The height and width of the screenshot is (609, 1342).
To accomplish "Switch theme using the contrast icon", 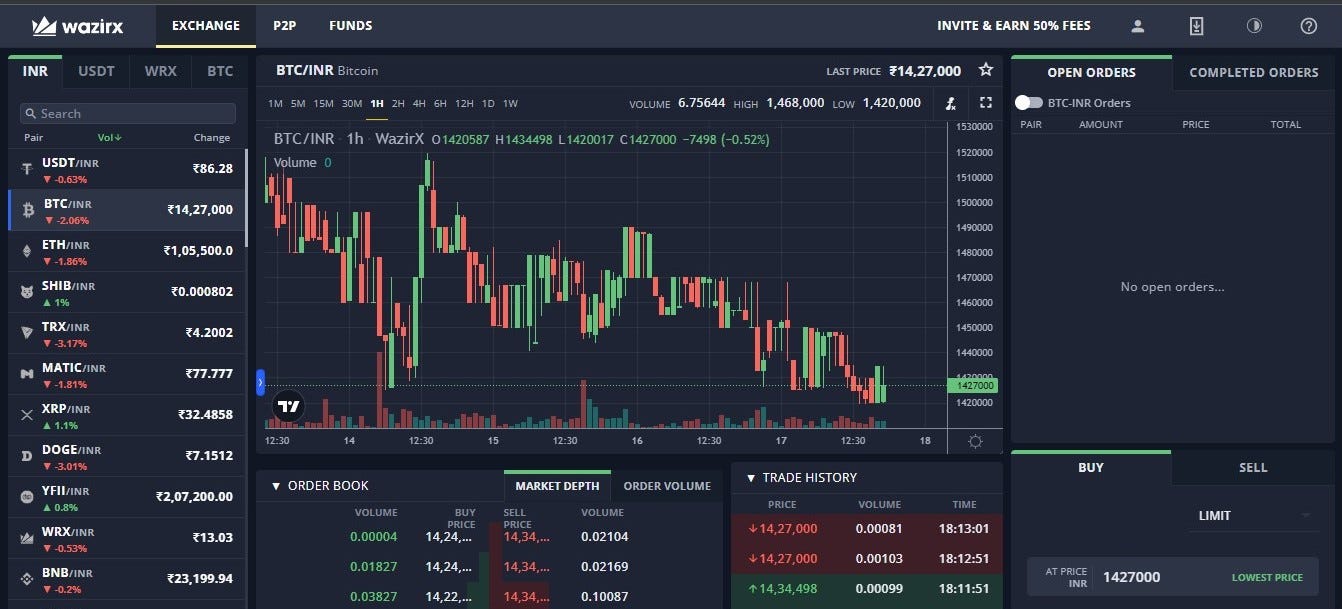I will point(1255,25).
